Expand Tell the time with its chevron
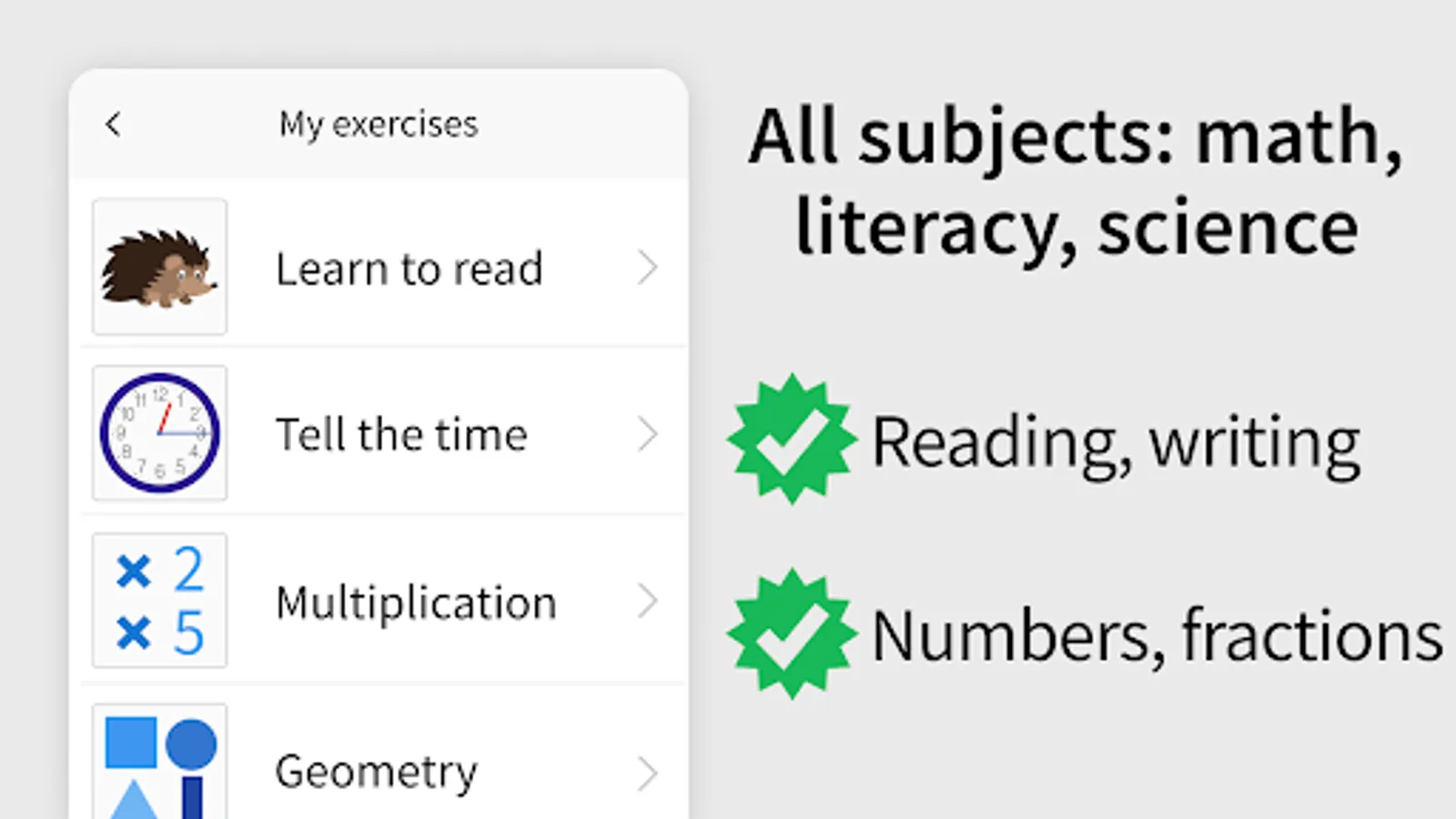Image resolution: width=1456 pixels, height=819 pixels. pyautogui.click(x=647, y=434)
